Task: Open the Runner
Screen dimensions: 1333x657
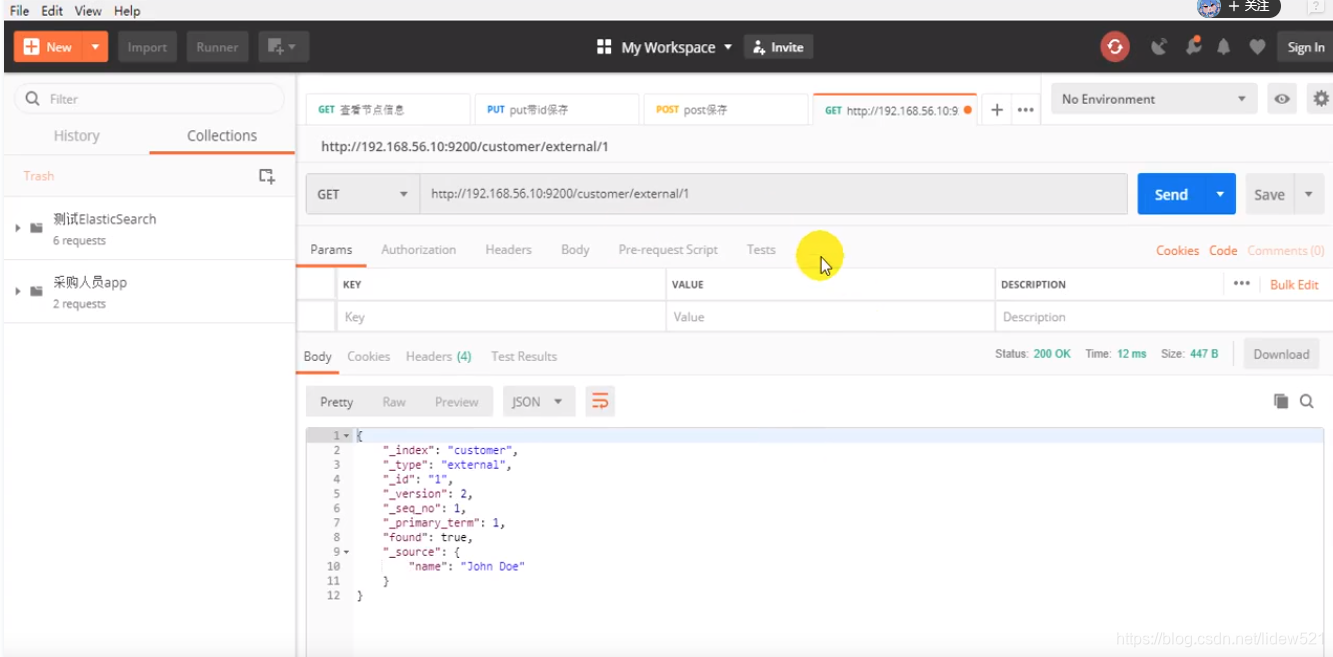Action: [217, 47]
